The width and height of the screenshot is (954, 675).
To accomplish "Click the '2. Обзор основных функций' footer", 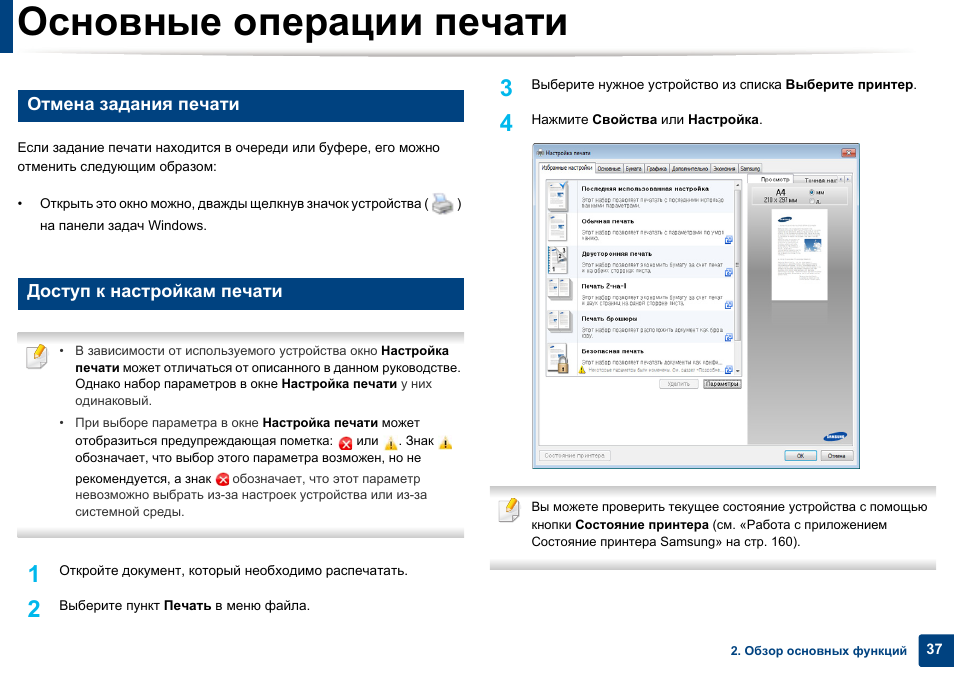I will [x=818, y=651].
